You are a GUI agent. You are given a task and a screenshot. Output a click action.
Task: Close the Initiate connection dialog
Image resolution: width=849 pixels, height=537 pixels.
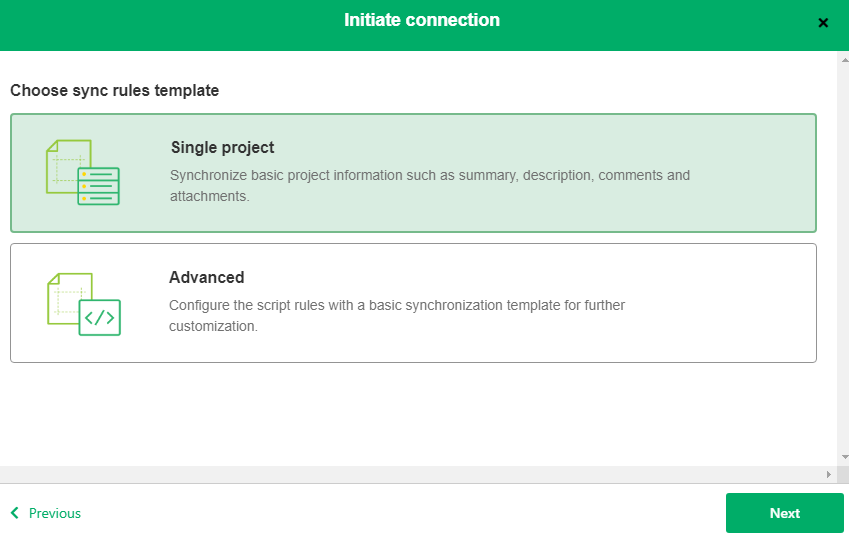tap(823, 23)
